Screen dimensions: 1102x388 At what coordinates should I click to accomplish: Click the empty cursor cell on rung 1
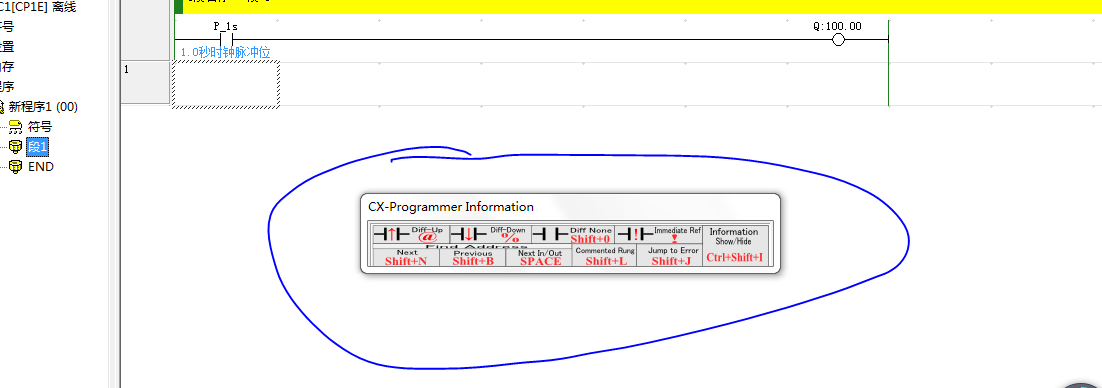pos(226,84)
